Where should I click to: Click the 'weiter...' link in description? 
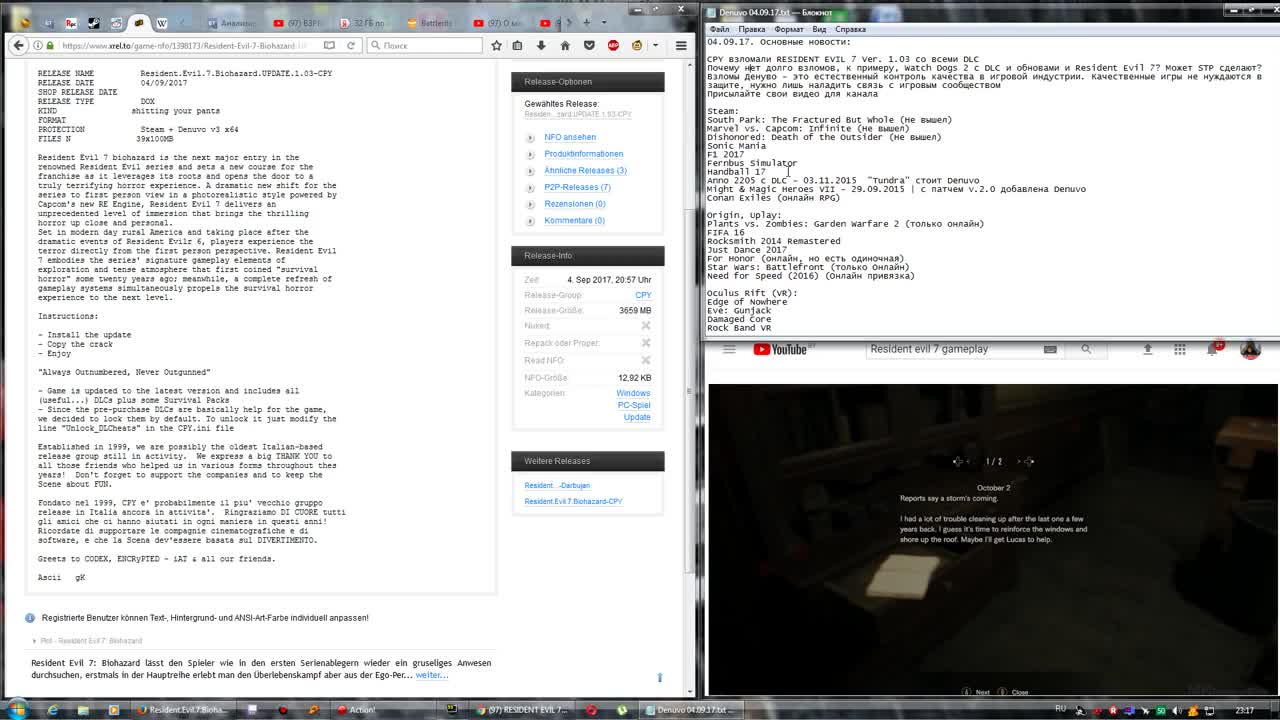[432, 675]
